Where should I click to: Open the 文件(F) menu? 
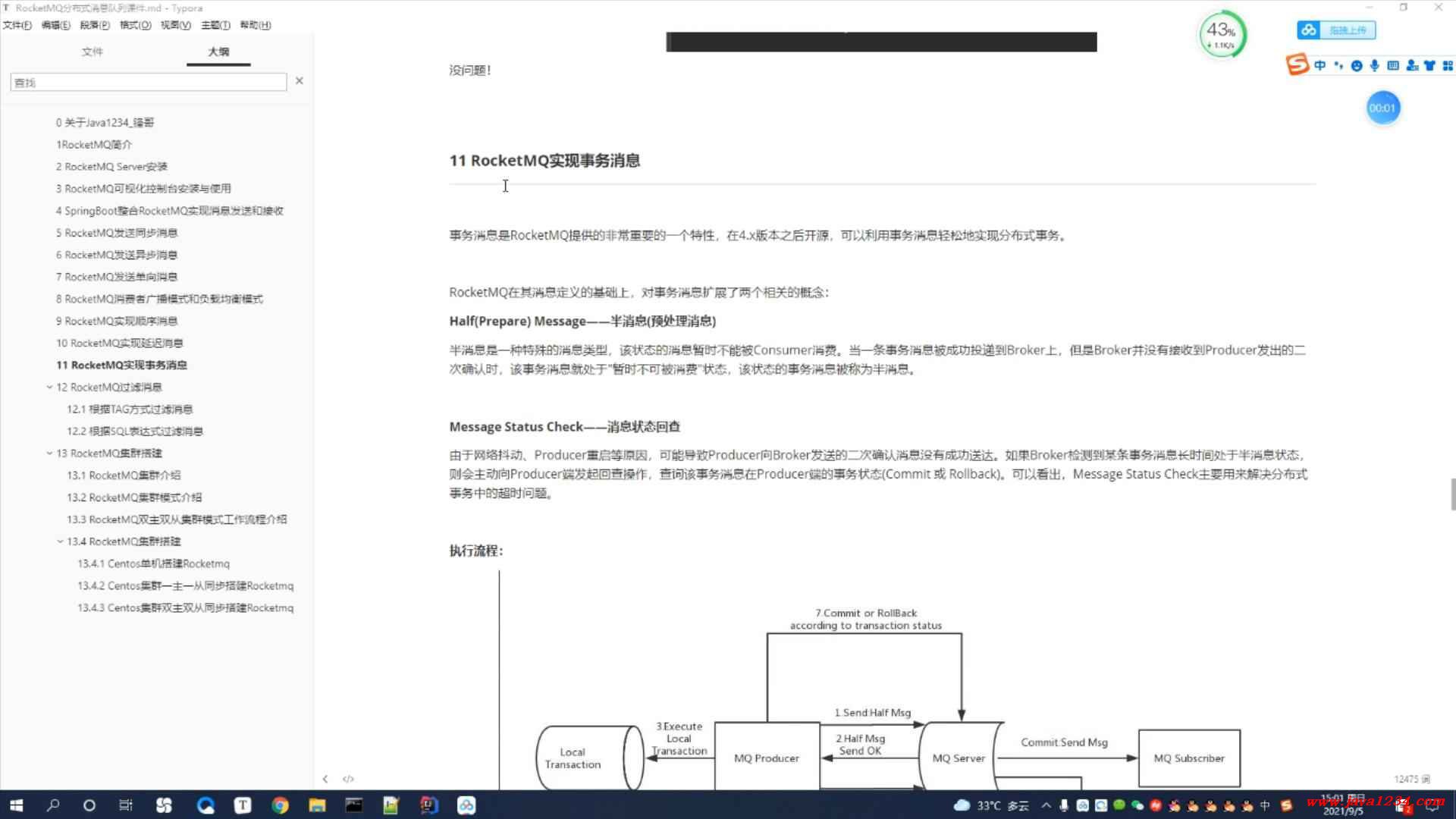tap(17, 25)
